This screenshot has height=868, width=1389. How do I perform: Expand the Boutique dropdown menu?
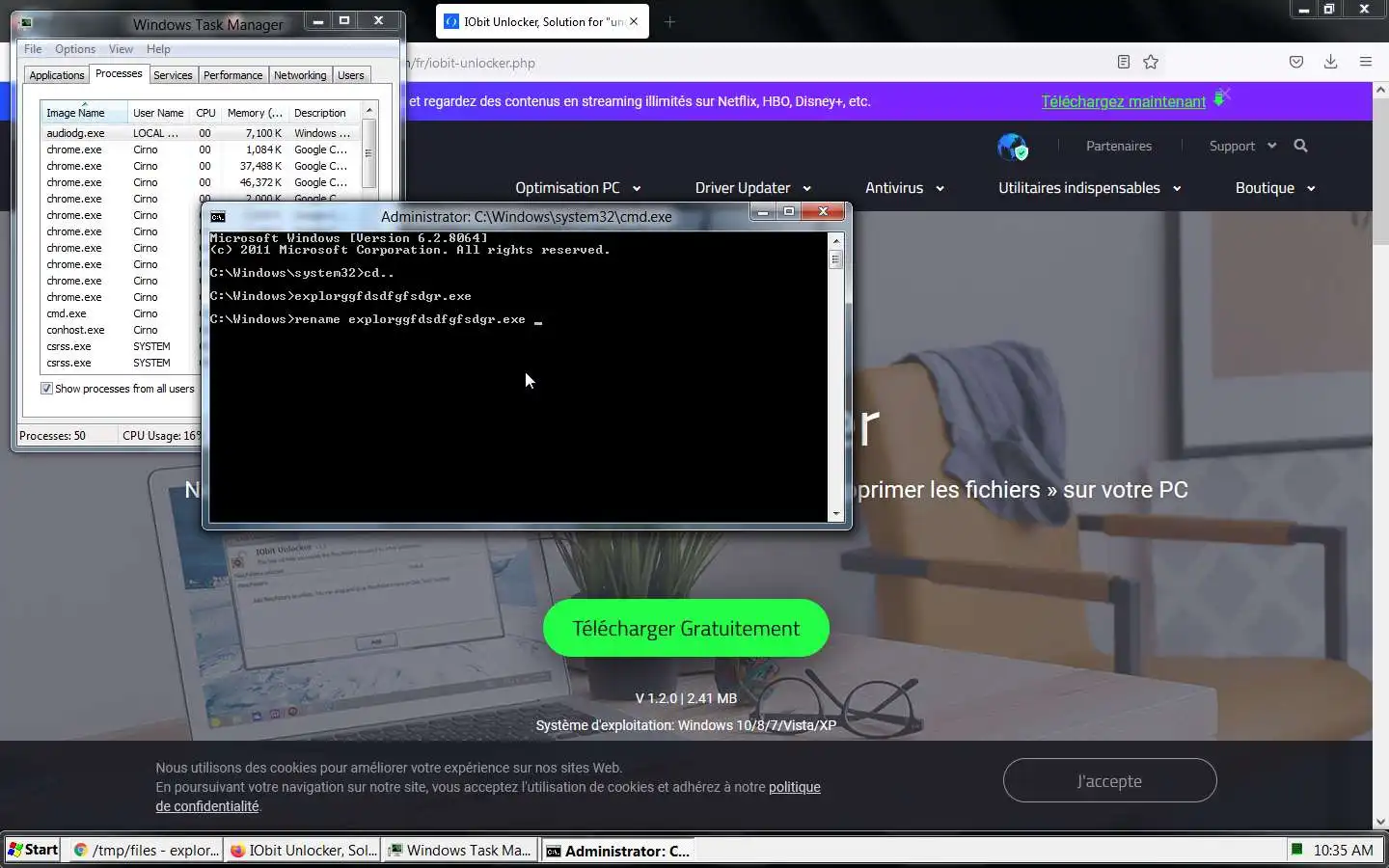(1275, 188)
